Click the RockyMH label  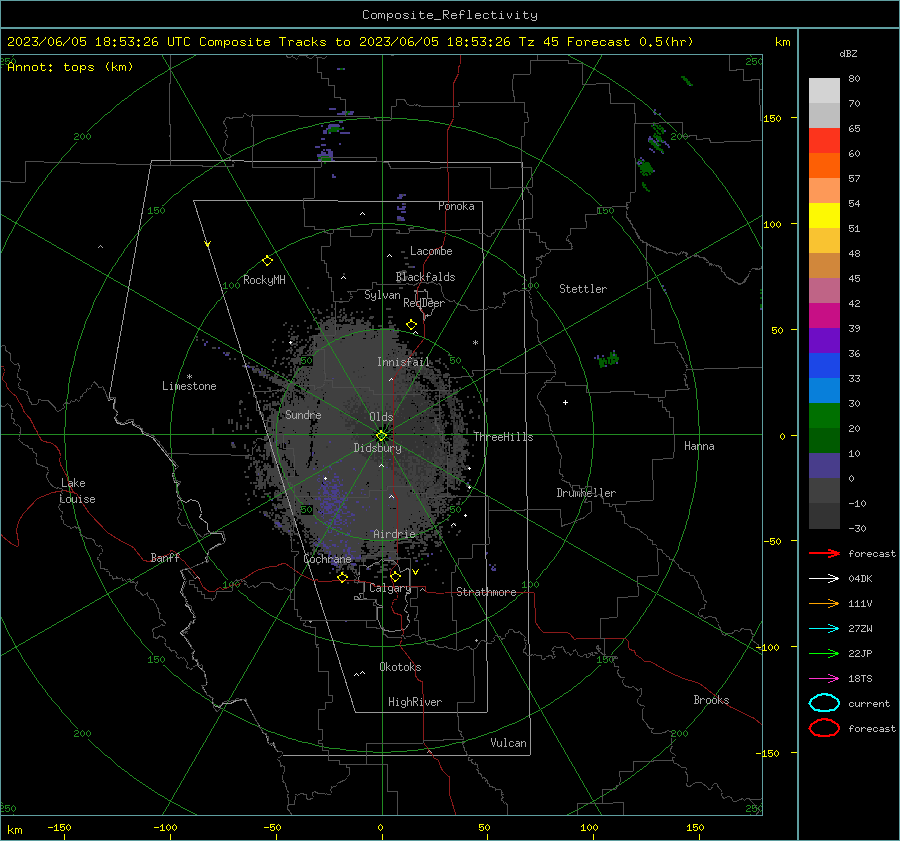pos(264,280)
